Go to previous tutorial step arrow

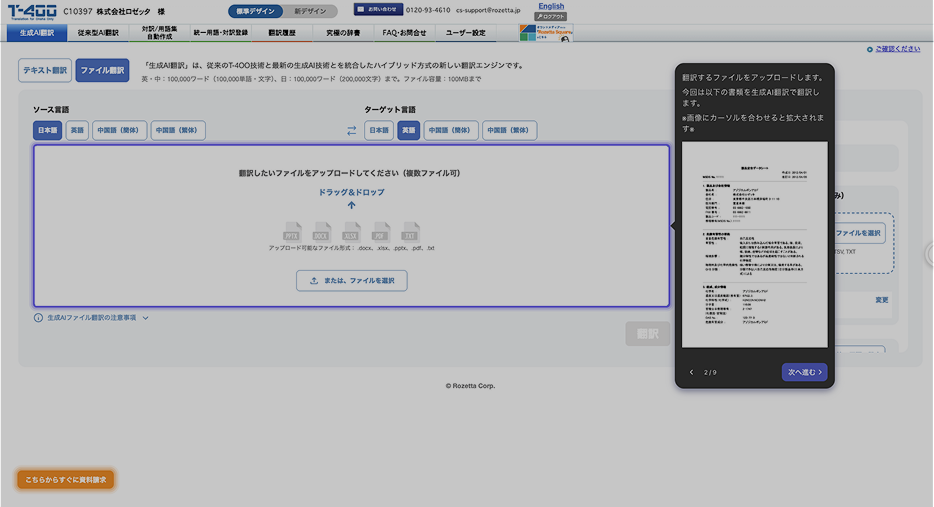692,372
